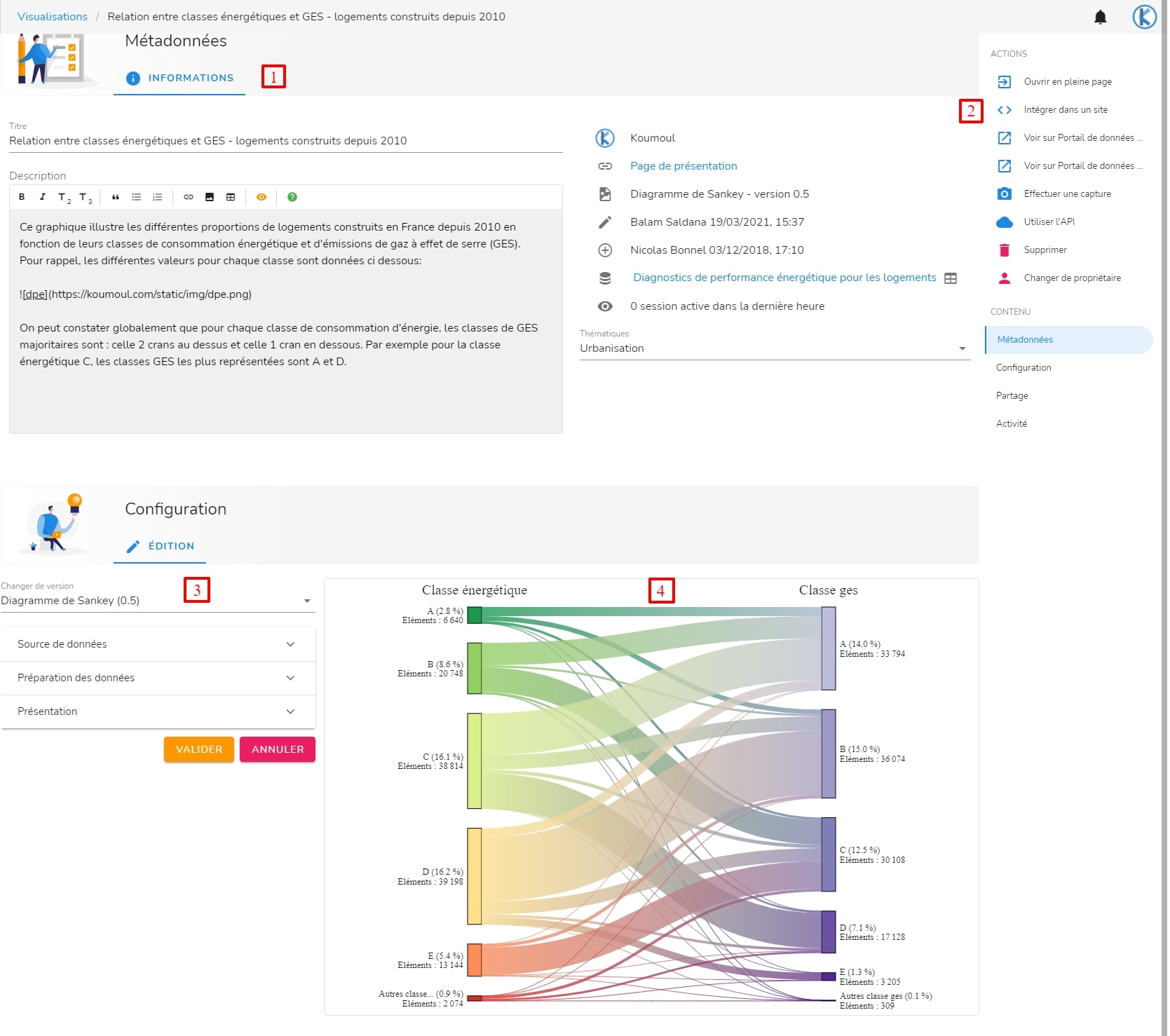Click the open in full page icon
The height and width of the screenshot is (1036, 1170).
pos(1005,82)
